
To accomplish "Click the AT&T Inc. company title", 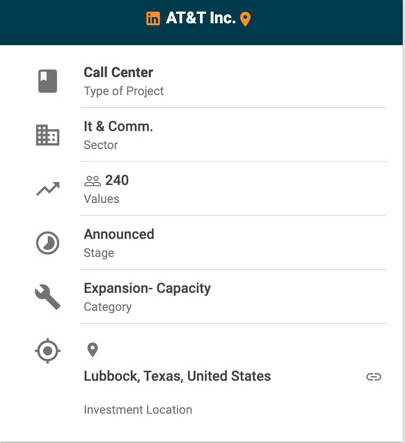I will (201, 18).
